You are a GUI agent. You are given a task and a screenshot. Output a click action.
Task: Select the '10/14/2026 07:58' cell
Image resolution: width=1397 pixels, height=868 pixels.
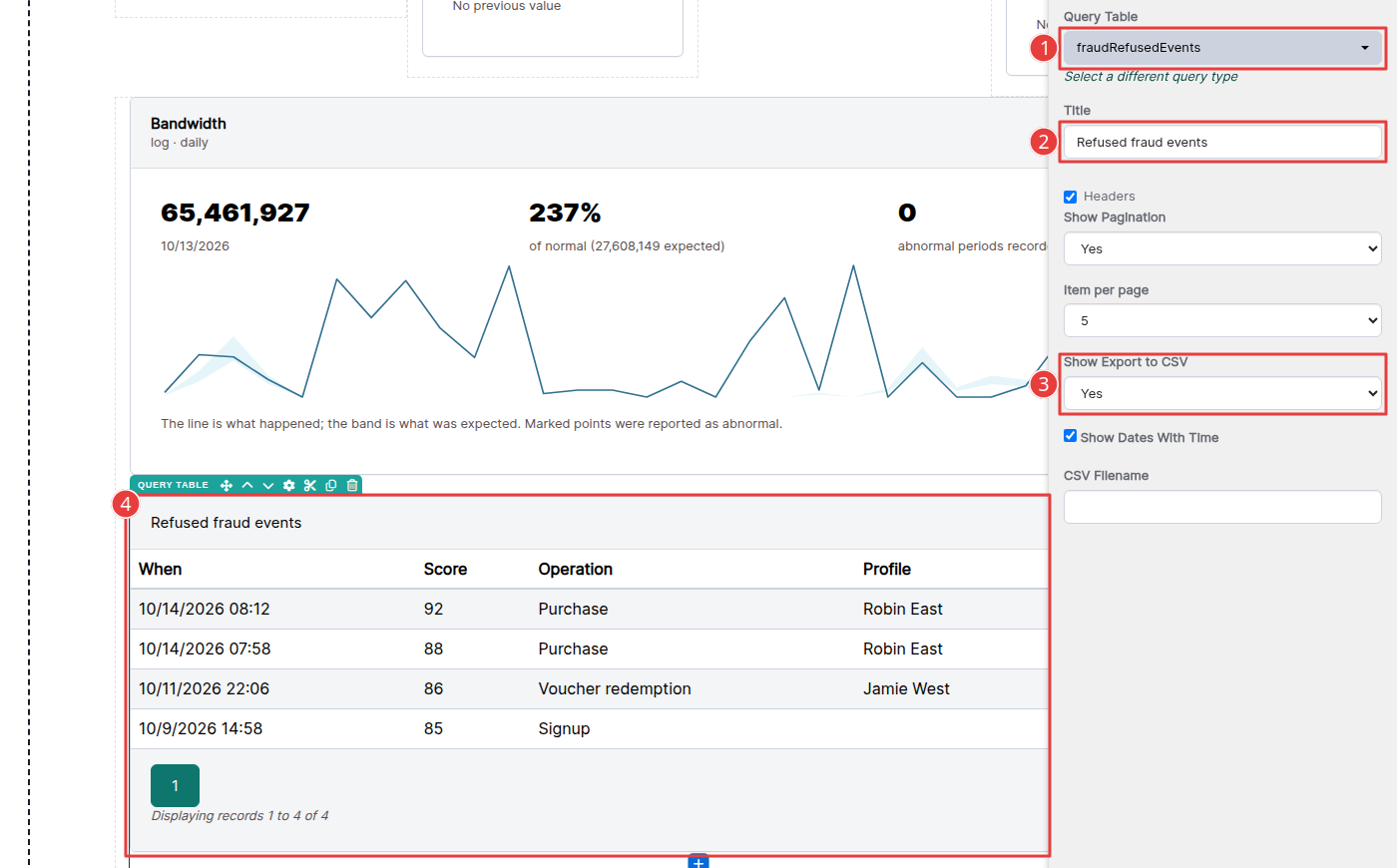click(x=205, y=649)
